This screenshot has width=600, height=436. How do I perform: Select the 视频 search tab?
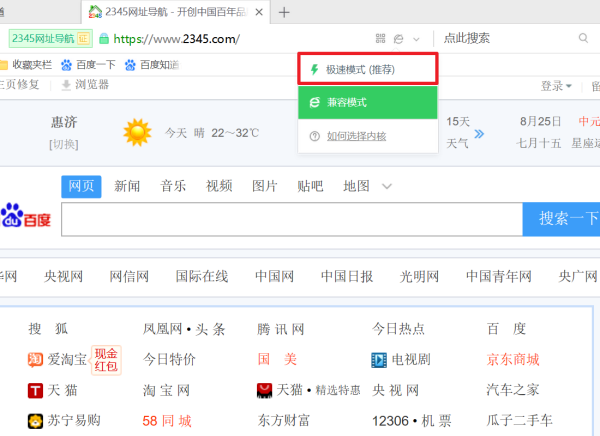(219, 186)
